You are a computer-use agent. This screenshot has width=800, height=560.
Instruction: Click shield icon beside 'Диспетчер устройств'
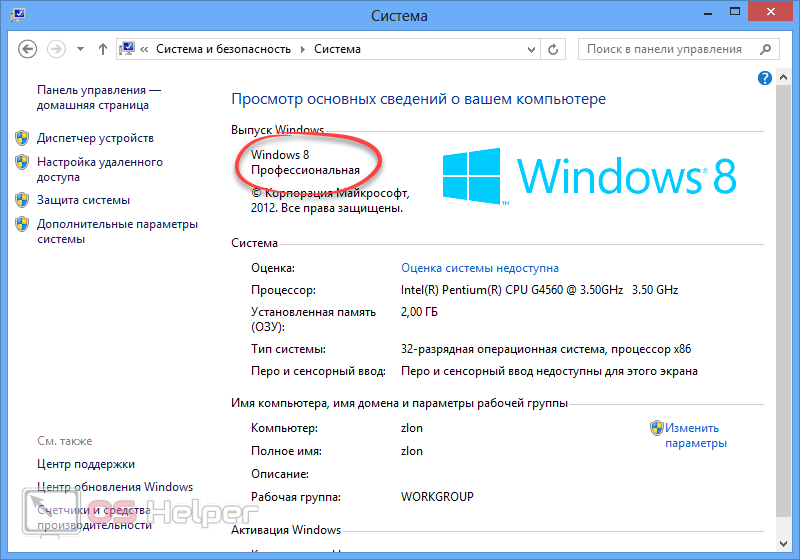pos(22,138)
